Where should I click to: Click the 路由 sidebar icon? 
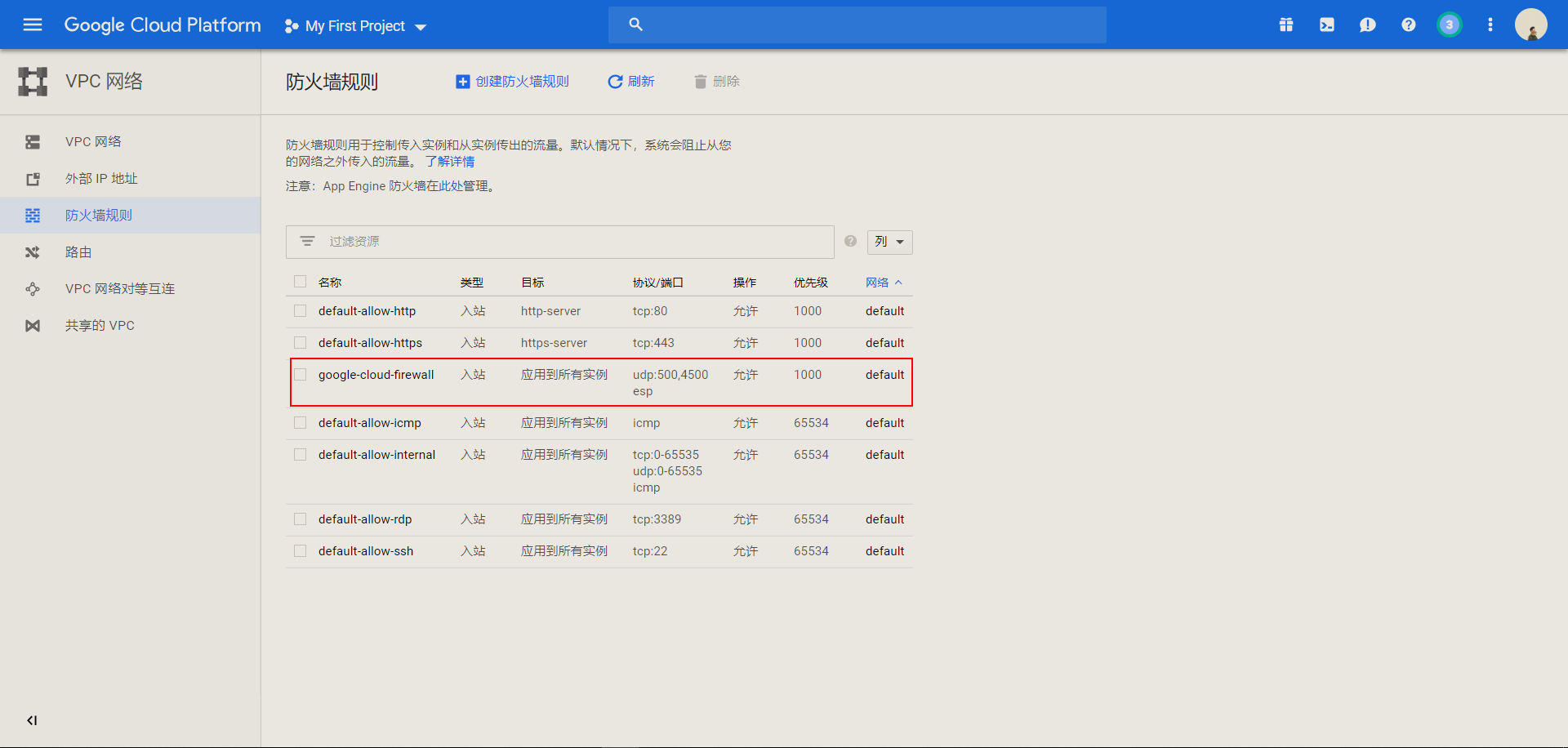pyautogui.click(x=33, y=252)
